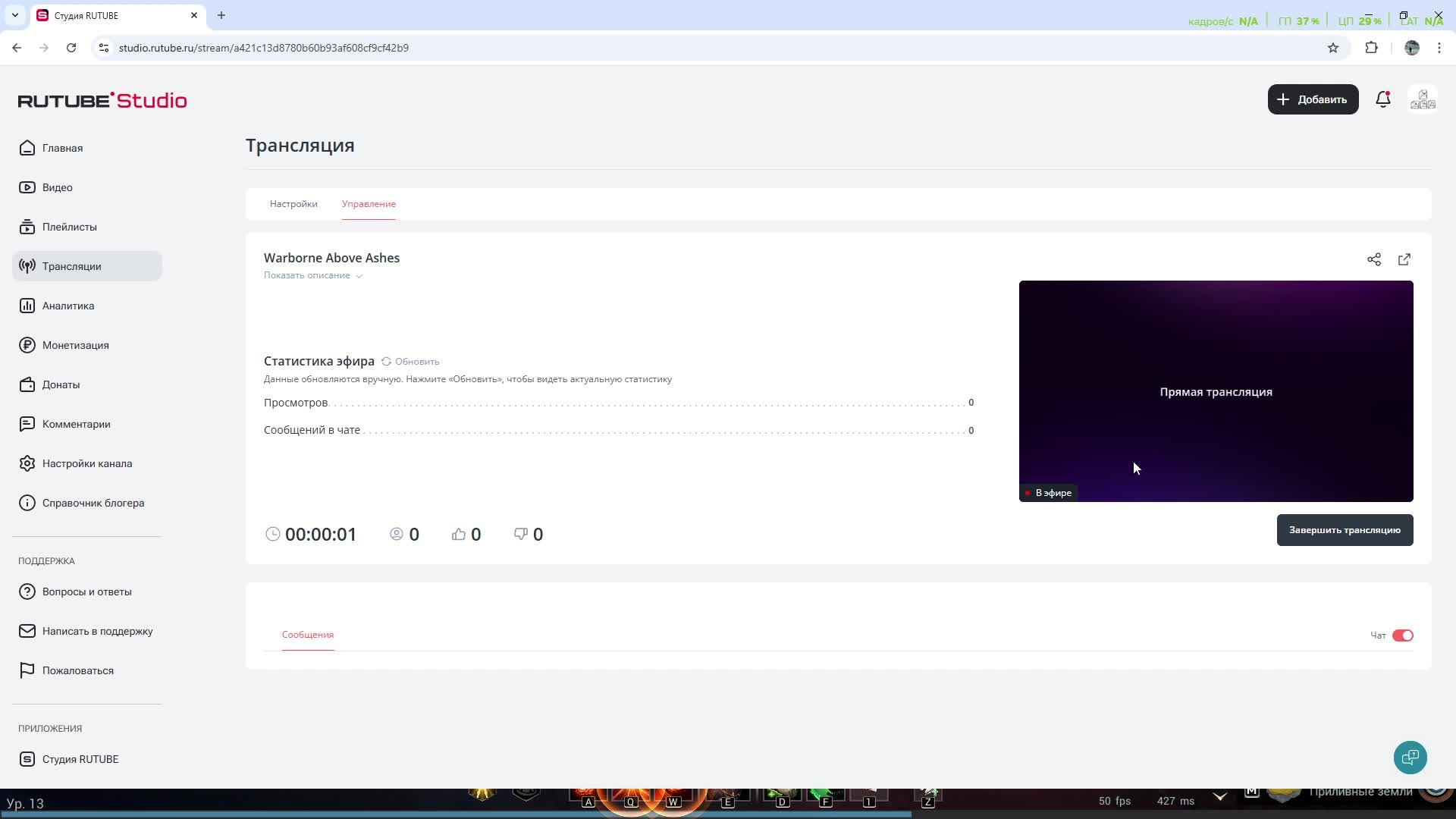Image resolution: width=1456 pixels, height=819 pixels.
Task: Click the Прямая трансляция preview player
Action: 1215,391
